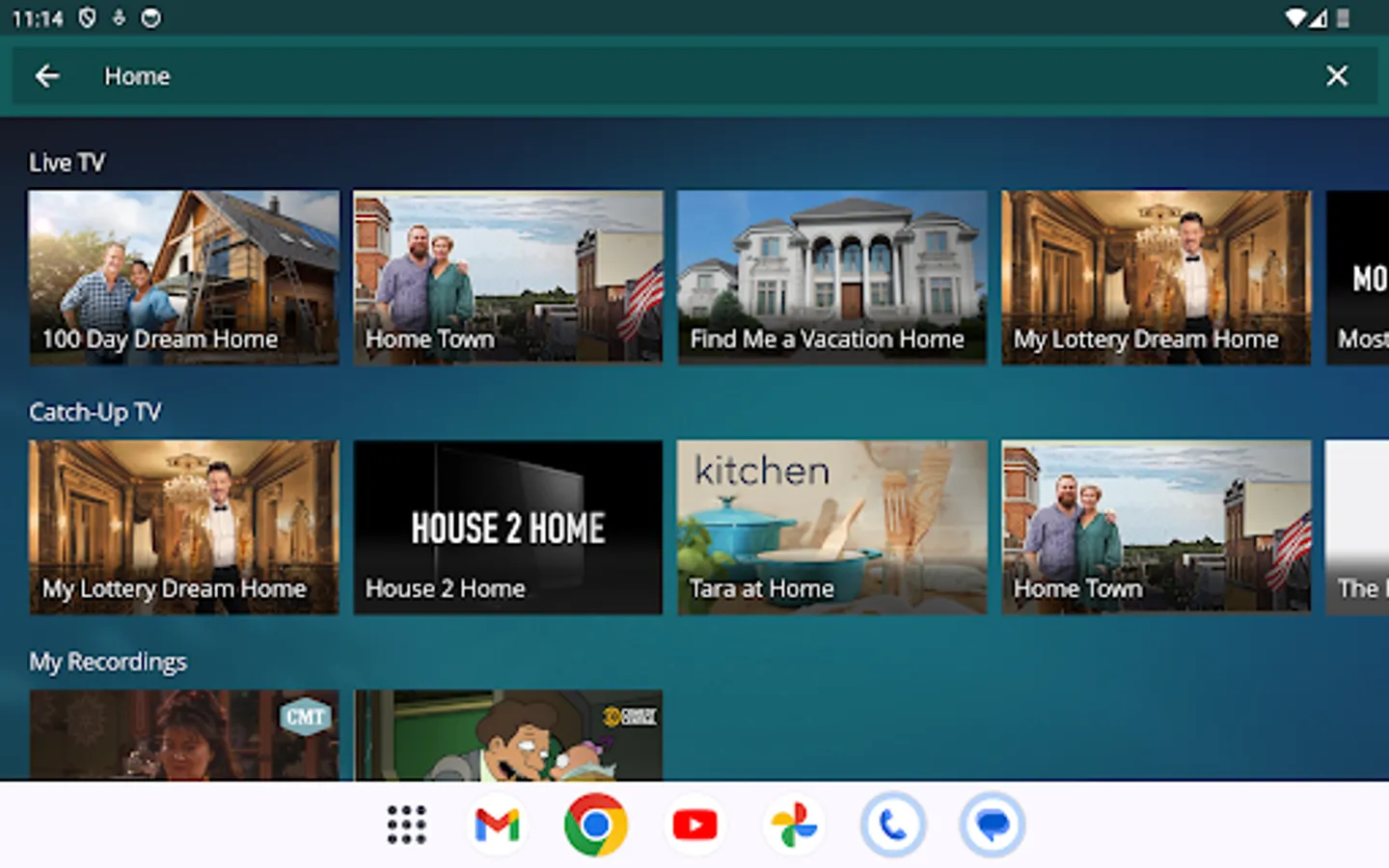1389x868 pixels.
Task: Tap the Live TV section heading
Action: (67, 162)
